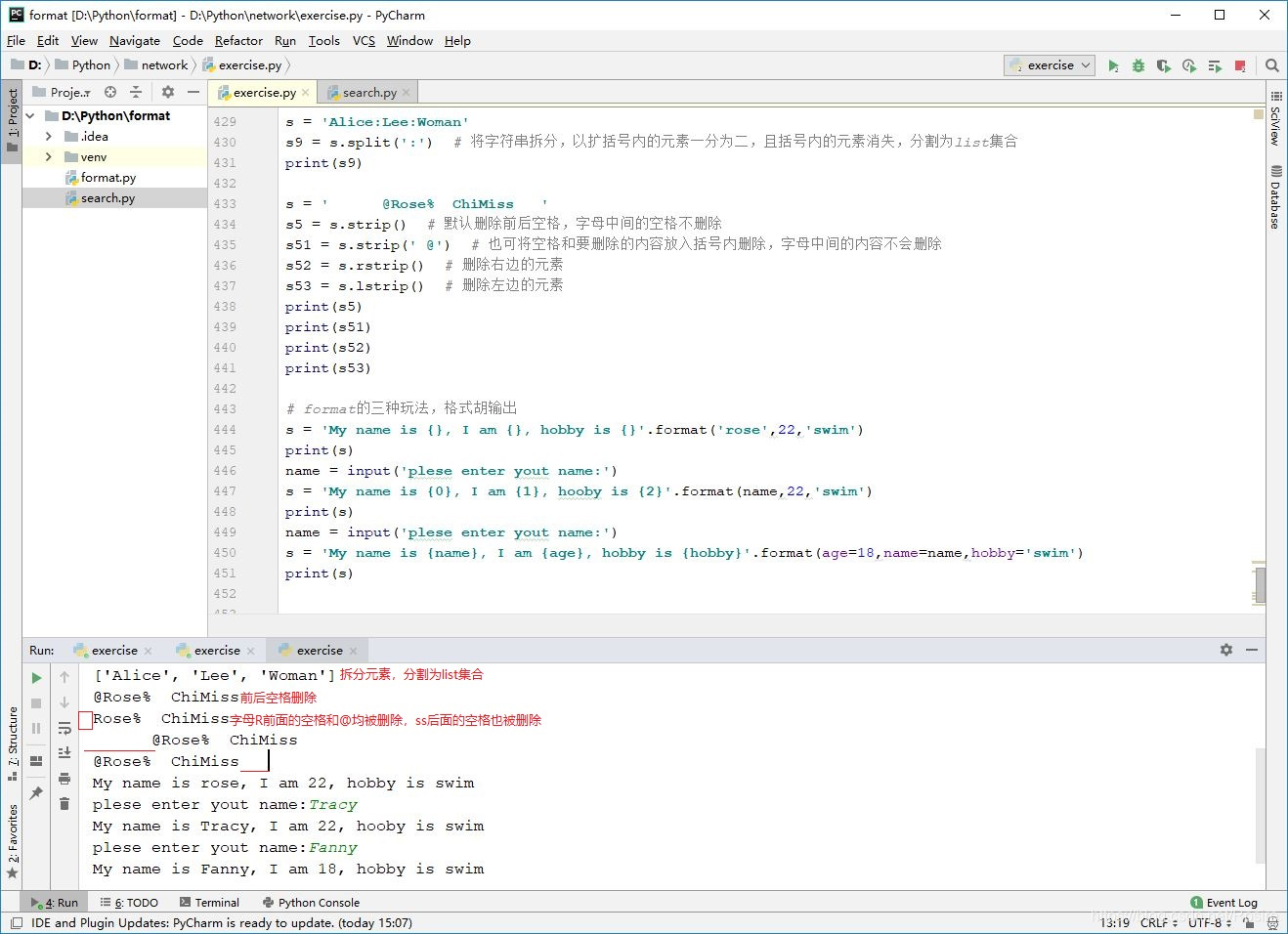
Task: Clear all console output with trash icon
Action: coord(64,803)
